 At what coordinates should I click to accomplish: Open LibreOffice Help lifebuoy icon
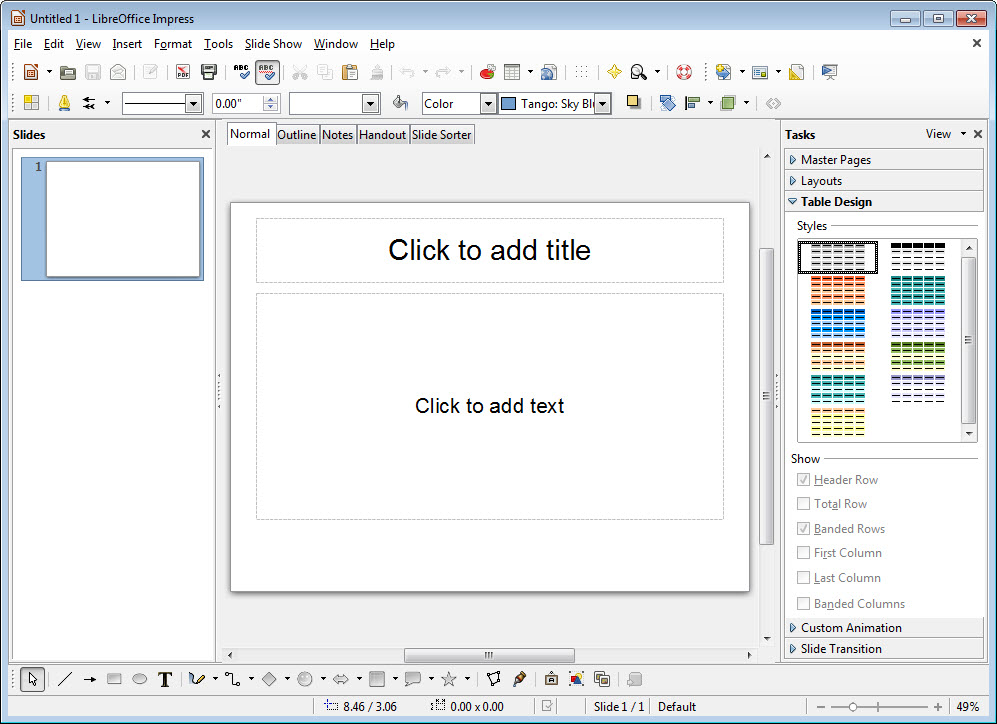click(x=684, y=72)
